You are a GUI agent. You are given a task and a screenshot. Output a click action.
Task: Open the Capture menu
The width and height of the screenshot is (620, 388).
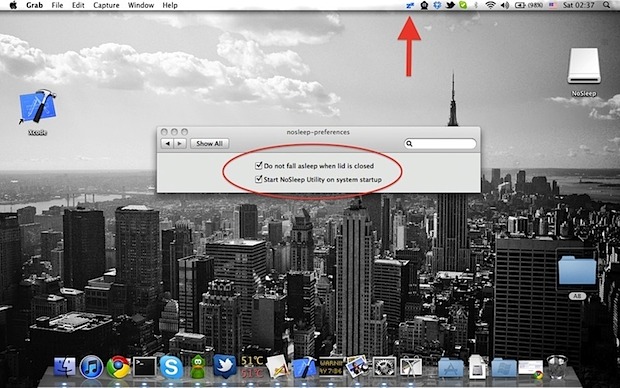(x=106, y=5)
